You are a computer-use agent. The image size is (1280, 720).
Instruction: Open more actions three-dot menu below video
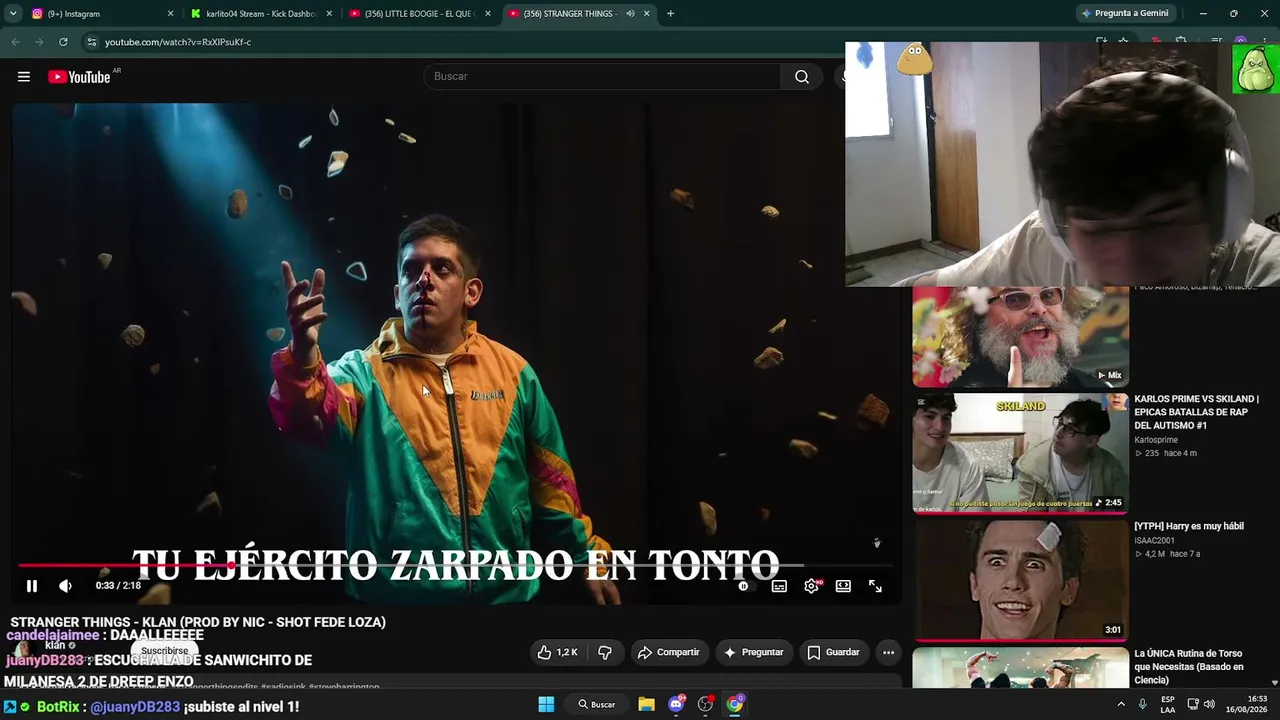[x=888, y=652]
